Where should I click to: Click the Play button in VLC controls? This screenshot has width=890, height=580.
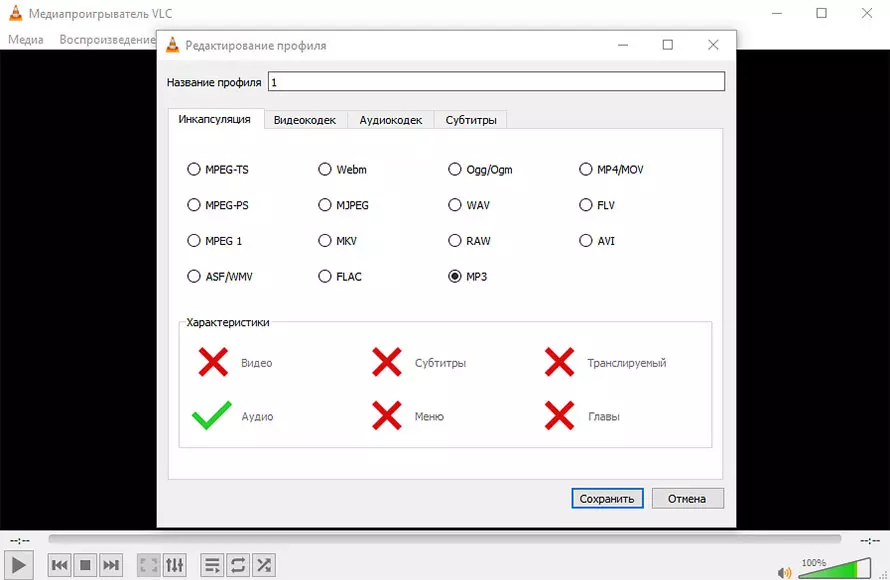19,565
